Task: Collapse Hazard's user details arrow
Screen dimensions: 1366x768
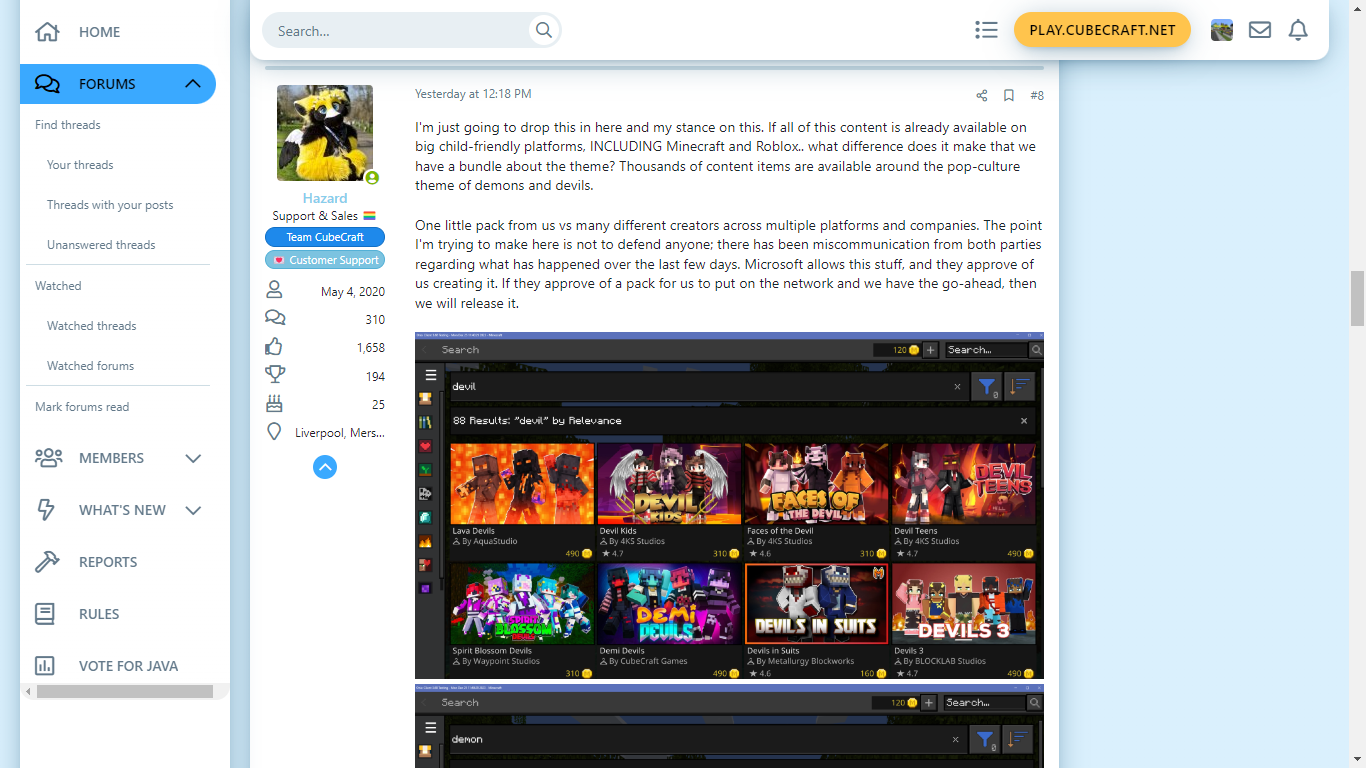Action: (325, 467)
